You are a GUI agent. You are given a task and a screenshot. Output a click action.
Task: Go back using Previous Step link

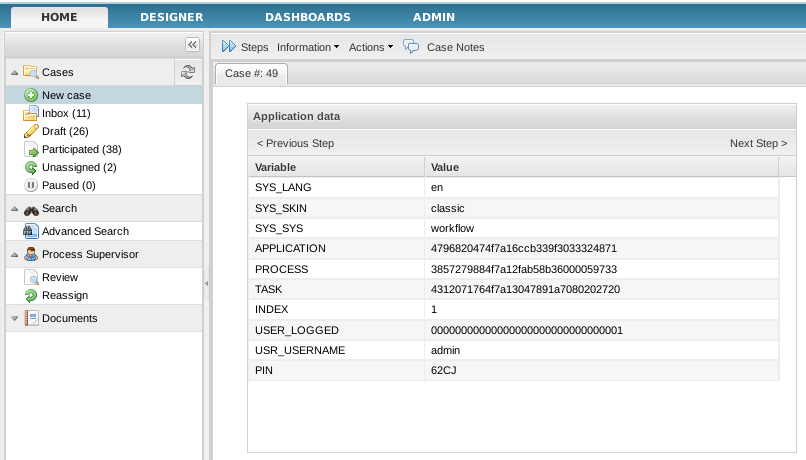tap(295, 143)
